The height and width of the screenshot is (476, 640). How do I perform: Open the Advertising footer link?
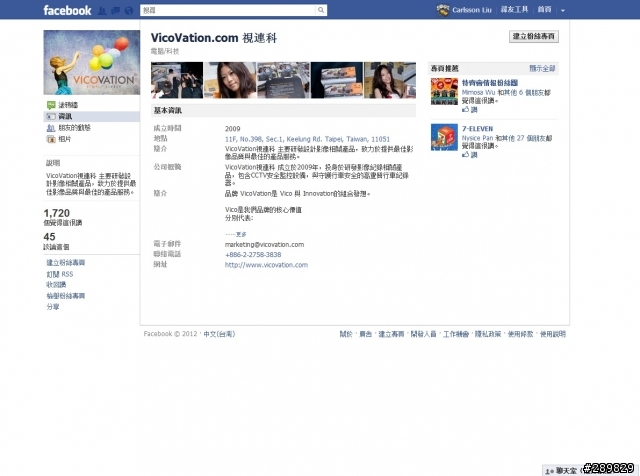pos(365,334)
